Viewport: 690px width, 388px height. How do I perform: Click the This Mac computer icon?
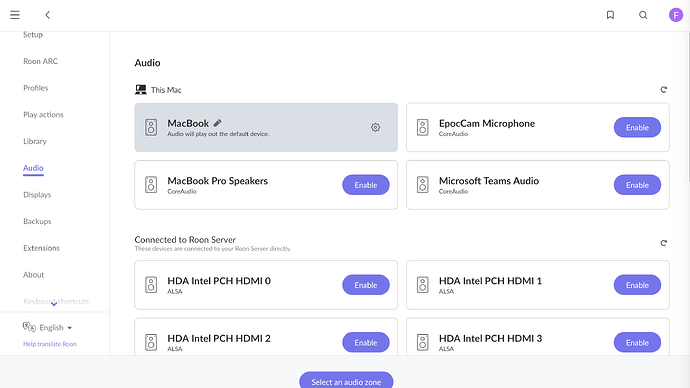141,90
